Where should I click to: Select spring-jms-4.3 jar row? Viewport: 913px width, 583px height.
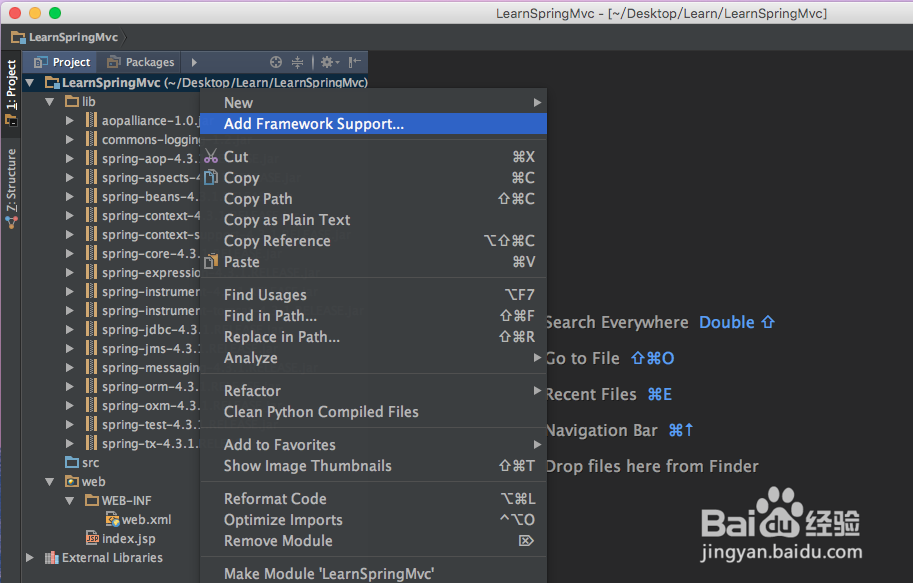pyautogui.click(x=111, y=348)
